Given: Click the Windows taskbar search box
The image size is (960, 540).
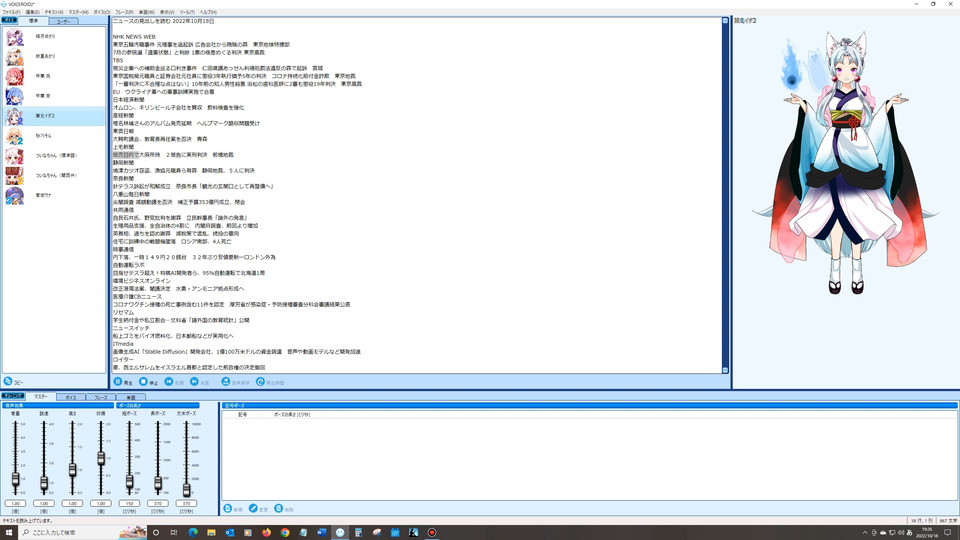Looking at the screenshot, I should (83, 532).
